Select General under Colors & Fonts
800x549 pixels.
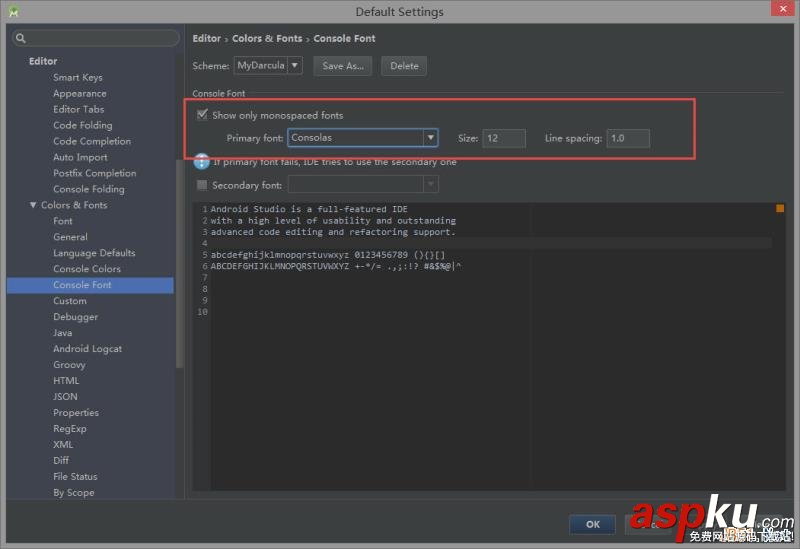[x=70, y=237]
